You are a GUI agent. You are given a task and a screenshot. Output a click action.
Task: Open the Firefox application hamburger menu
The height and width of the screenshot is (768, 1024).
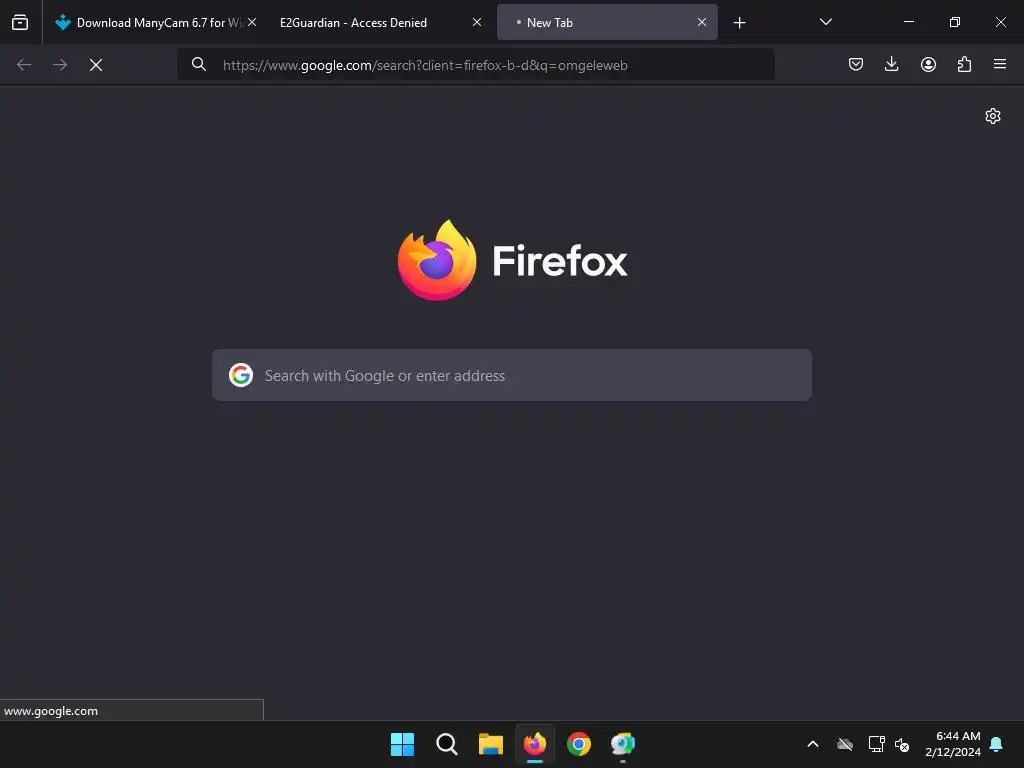[1000, 64]
